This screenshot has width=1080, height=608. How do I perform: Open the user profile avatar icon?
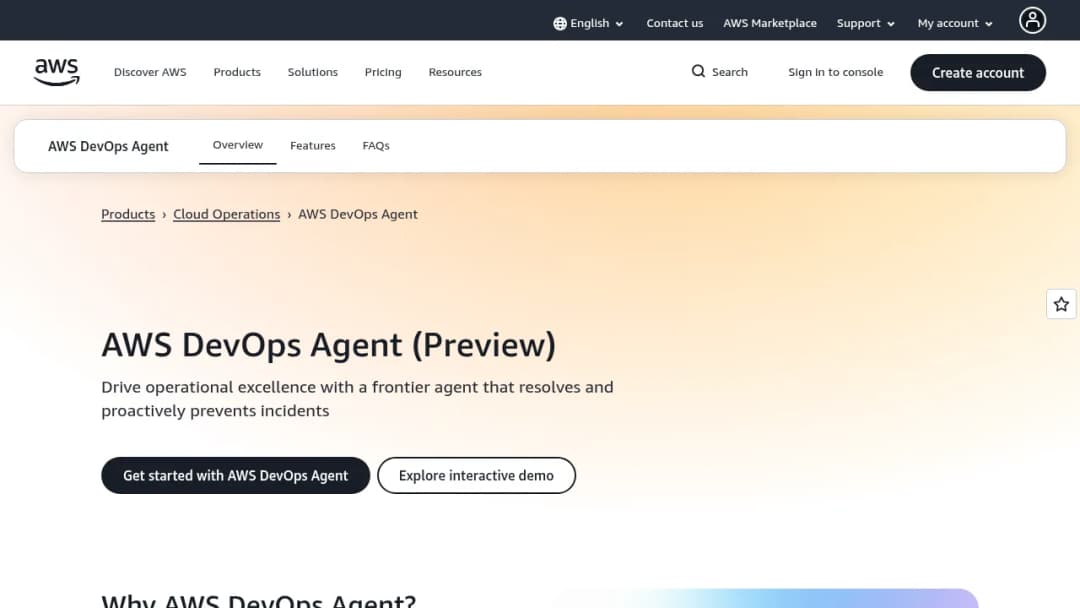[x=1032, y=21]
